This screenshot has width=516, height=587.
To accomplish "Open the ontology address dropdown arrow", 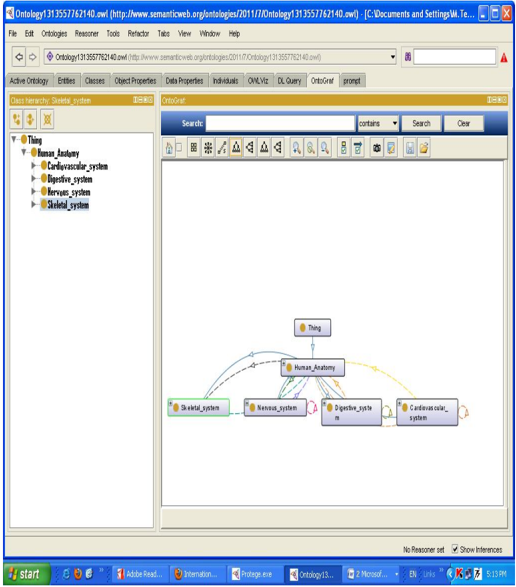I will (x=392, y=57).
